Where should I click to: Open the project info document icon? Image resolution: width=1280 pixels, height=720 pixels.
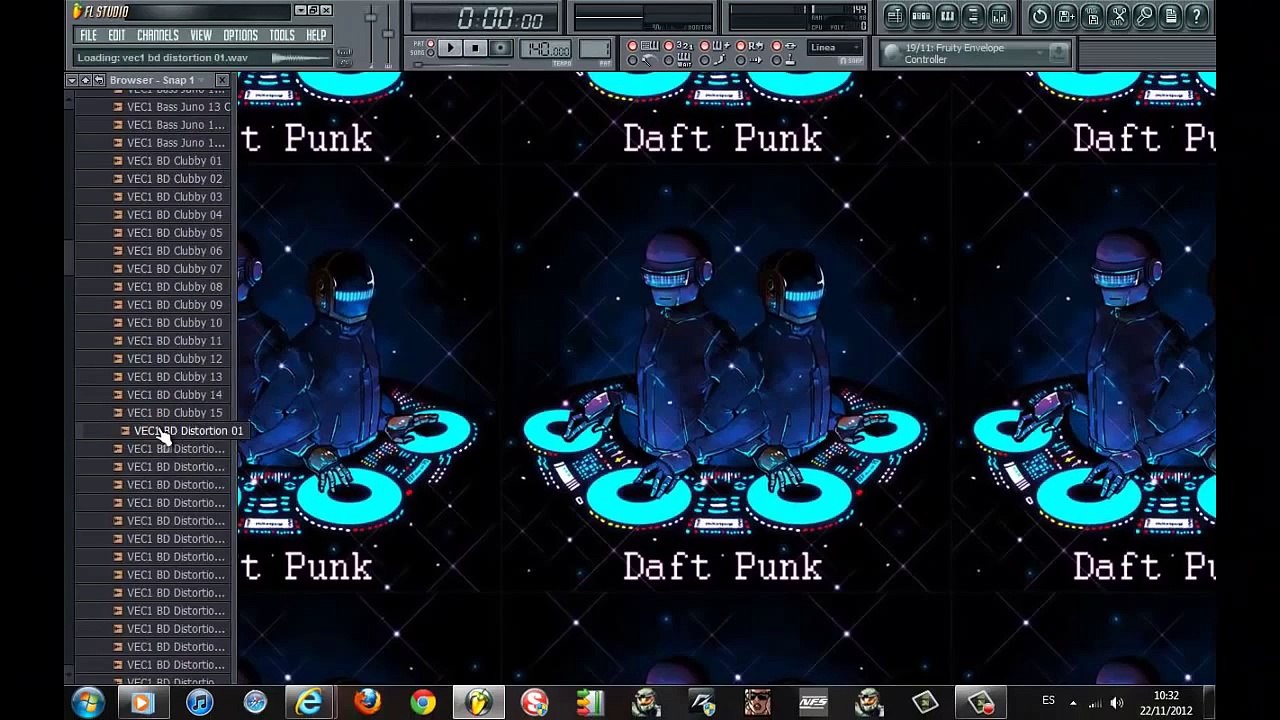(x=1171, y=15)
